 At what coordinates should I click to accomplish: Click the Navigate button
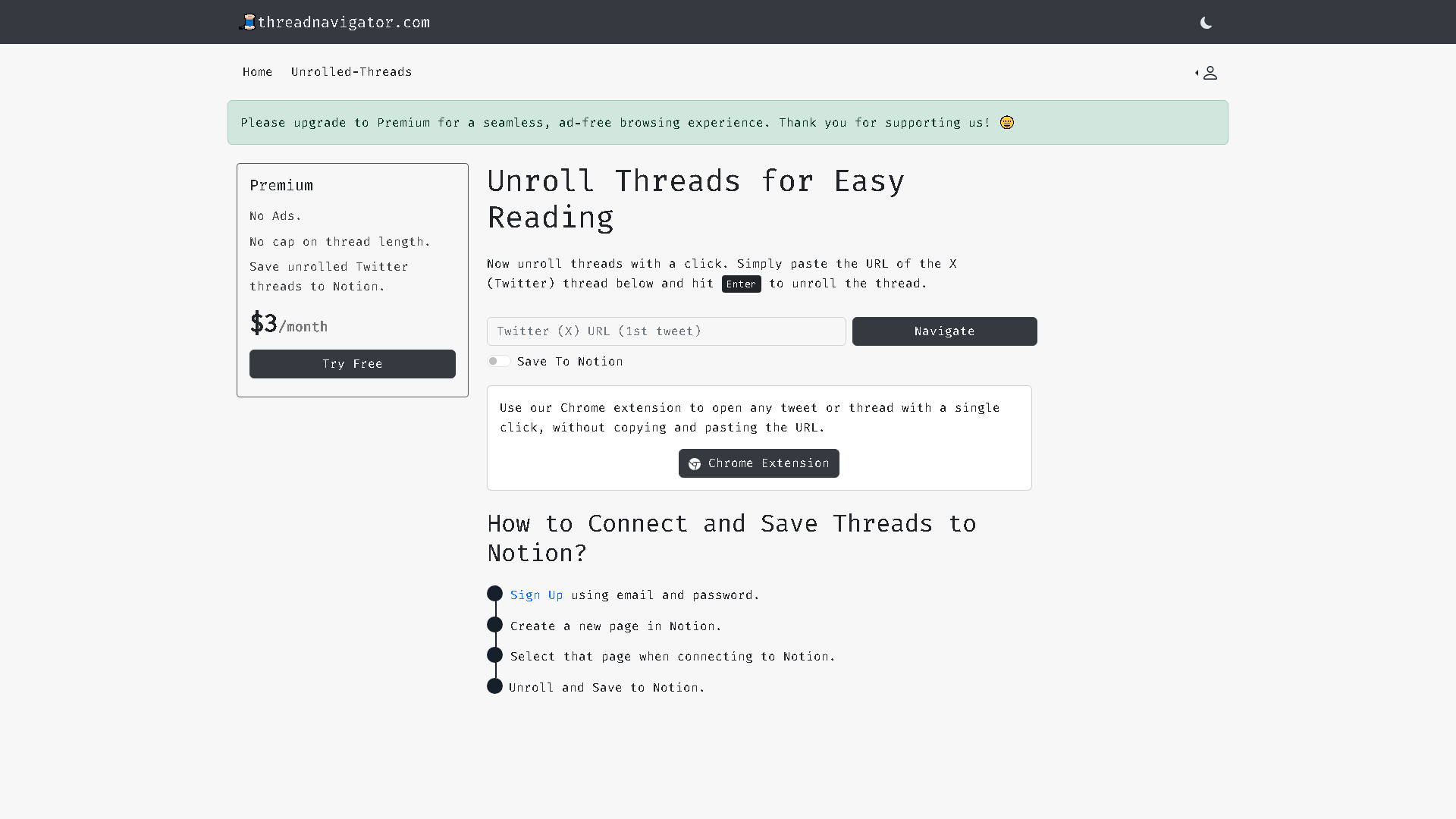[x=944, y=331]
